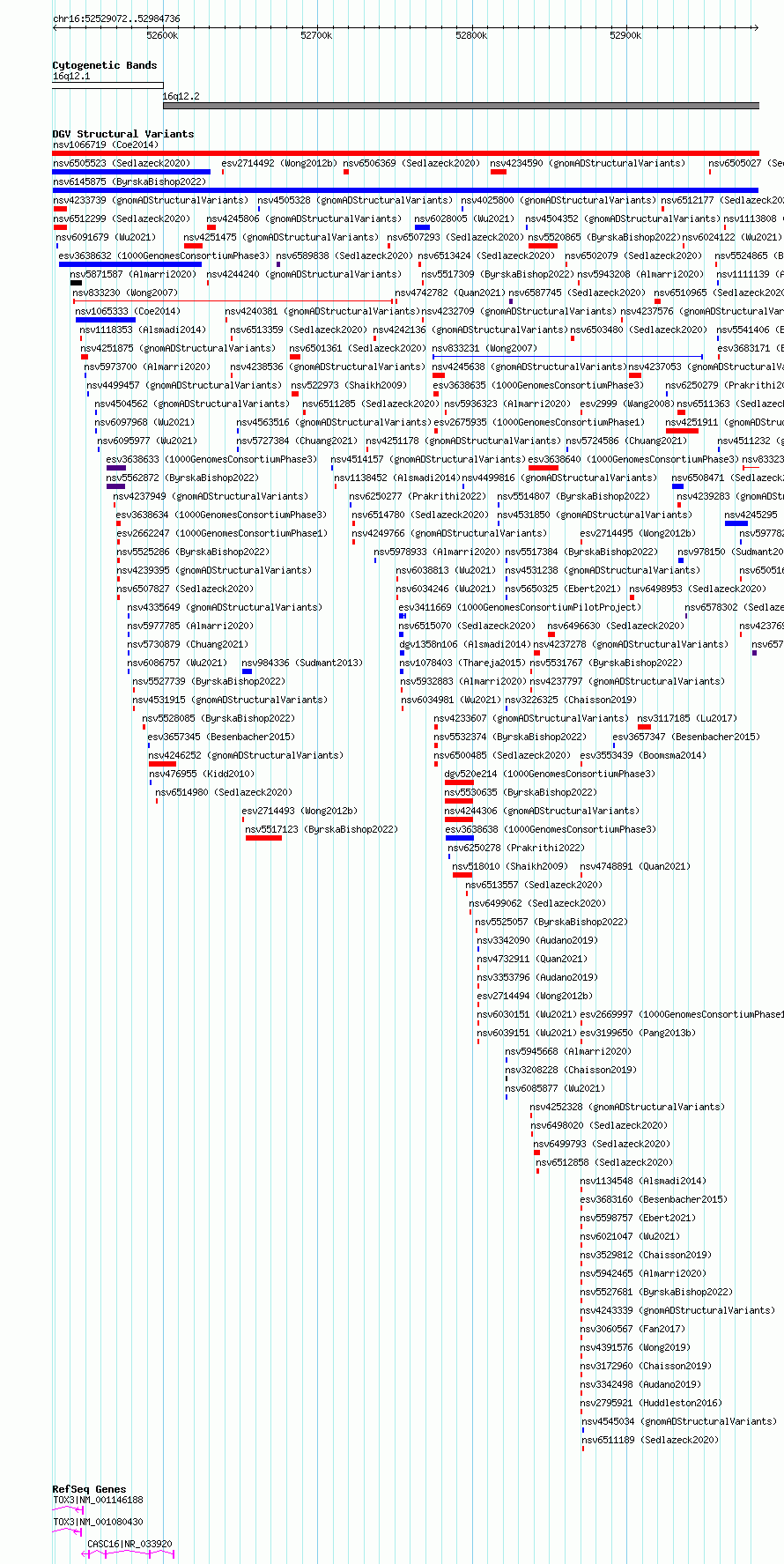Open gene CASC16|NR_033920 label
Screen dimensions: 784x1564
tap(129, 1544)
